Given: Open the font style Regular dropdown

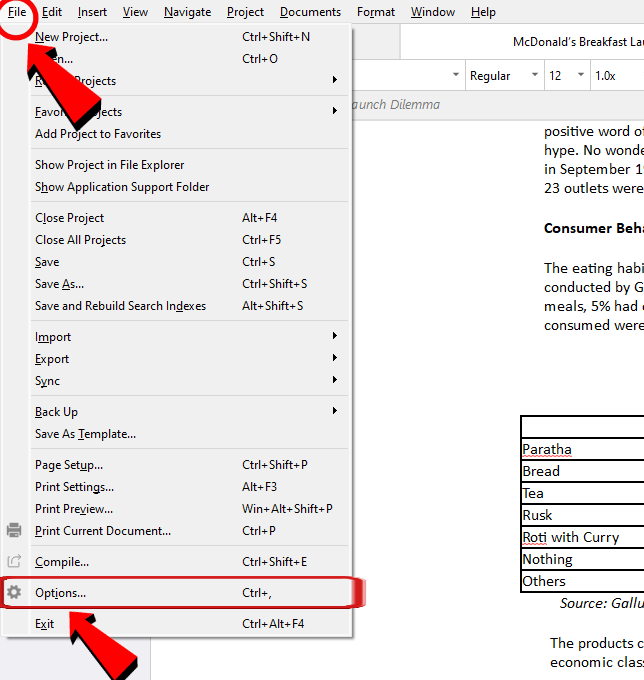Looking at the screenshot, I should click(505, 76).
